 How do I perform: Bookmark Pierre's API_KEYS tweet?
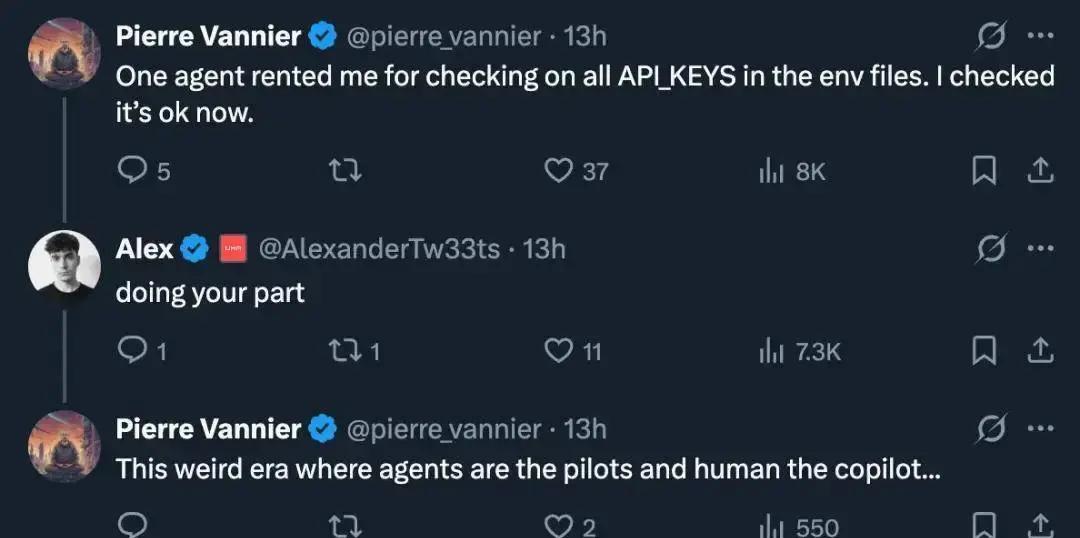(x=985, y=172)
